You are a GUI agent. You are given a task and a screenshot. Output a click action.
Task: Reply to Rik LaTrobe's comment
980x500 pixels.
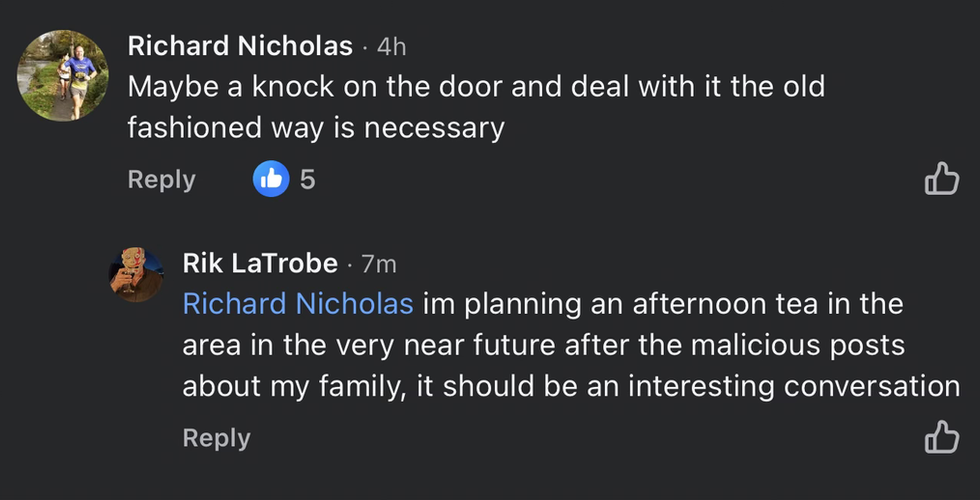coord(216,438)
